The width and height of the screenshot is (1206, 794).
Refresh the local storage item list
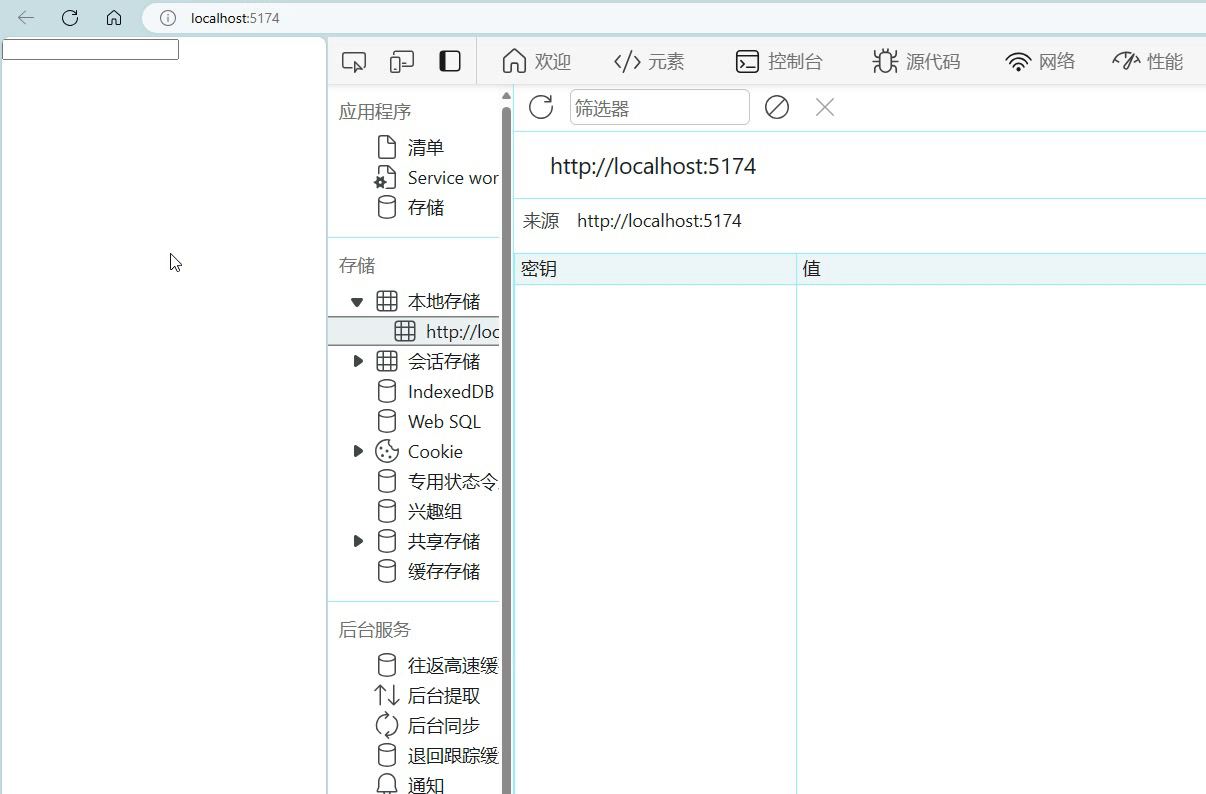pyautogui.click(x=540, y=107)
